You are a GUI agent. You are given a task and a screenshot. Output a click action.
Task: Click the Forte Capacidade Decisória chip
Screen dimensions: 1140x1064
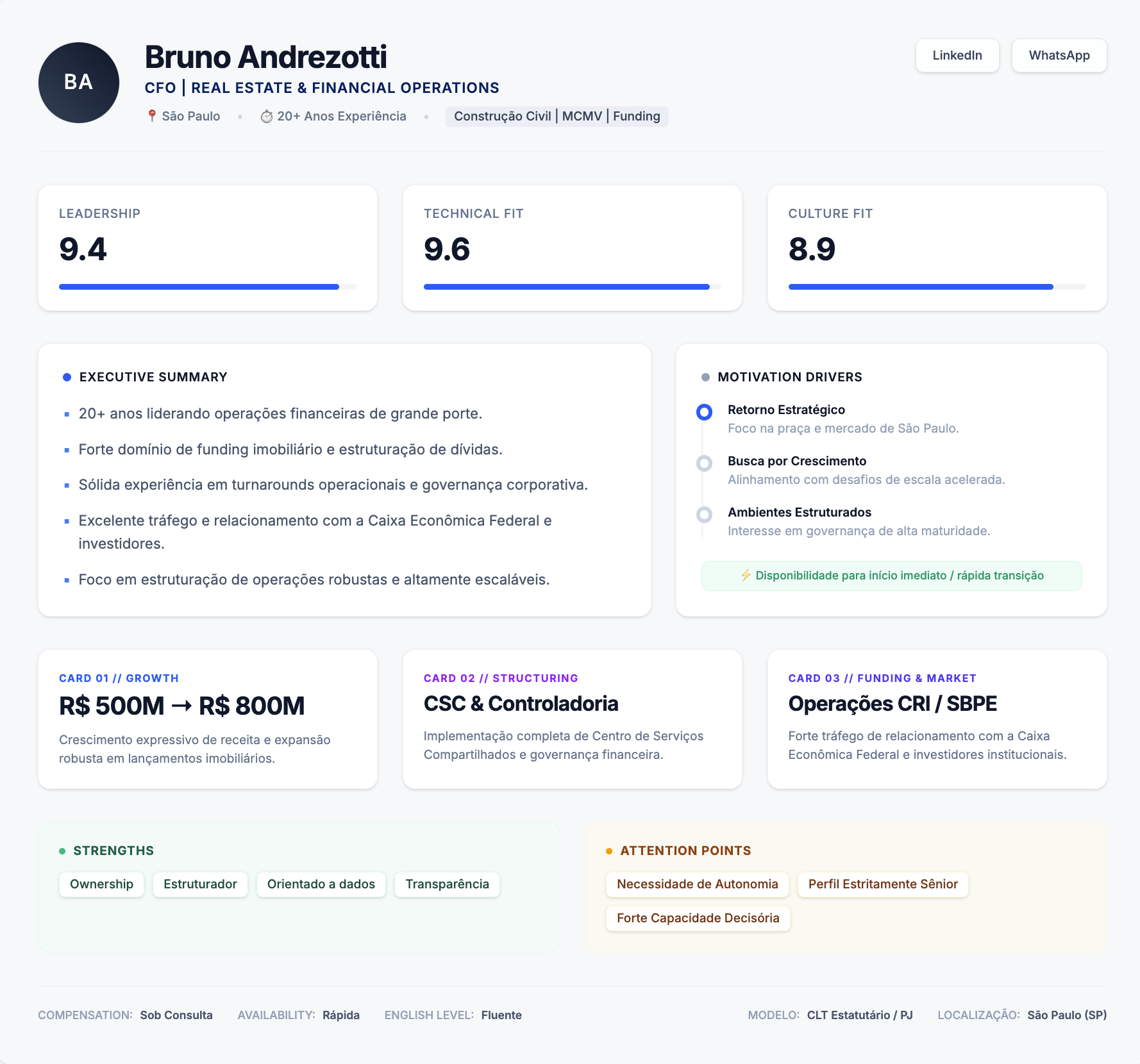[x=698, y=919]
